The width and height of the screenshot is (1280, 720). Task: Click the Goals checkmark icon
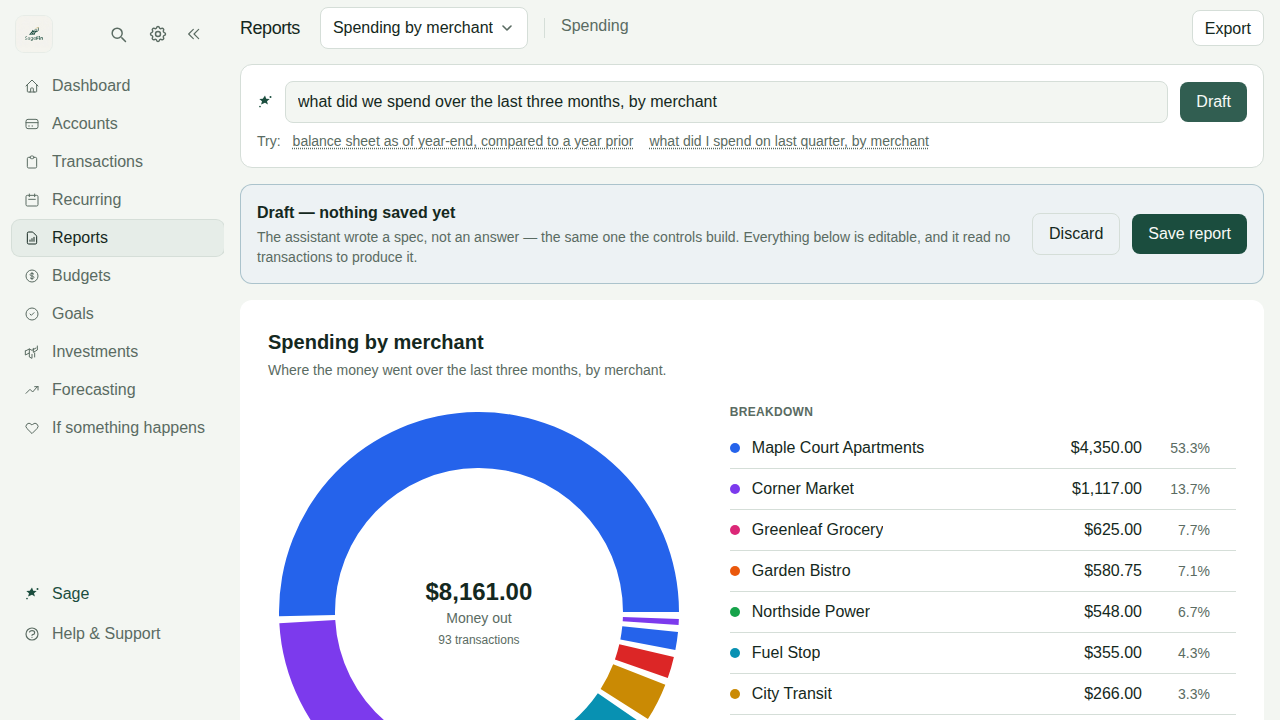click(x=32, y=314)
